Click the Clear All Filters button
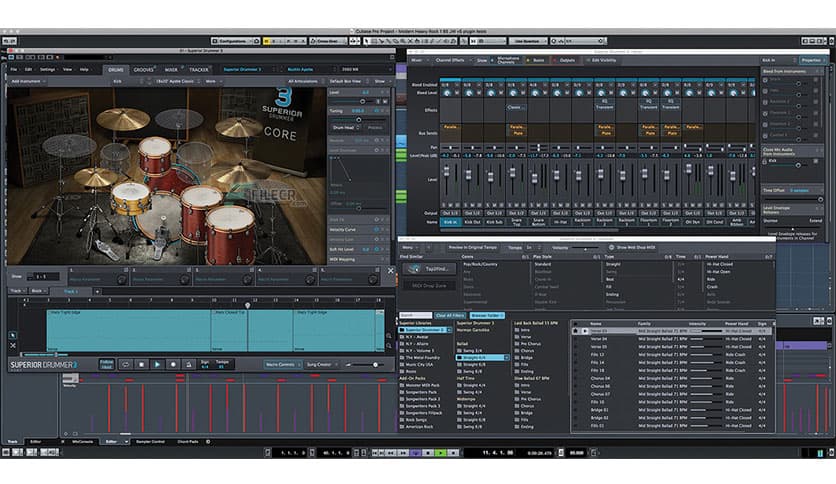836x484 pixels. tap(450, 316)
